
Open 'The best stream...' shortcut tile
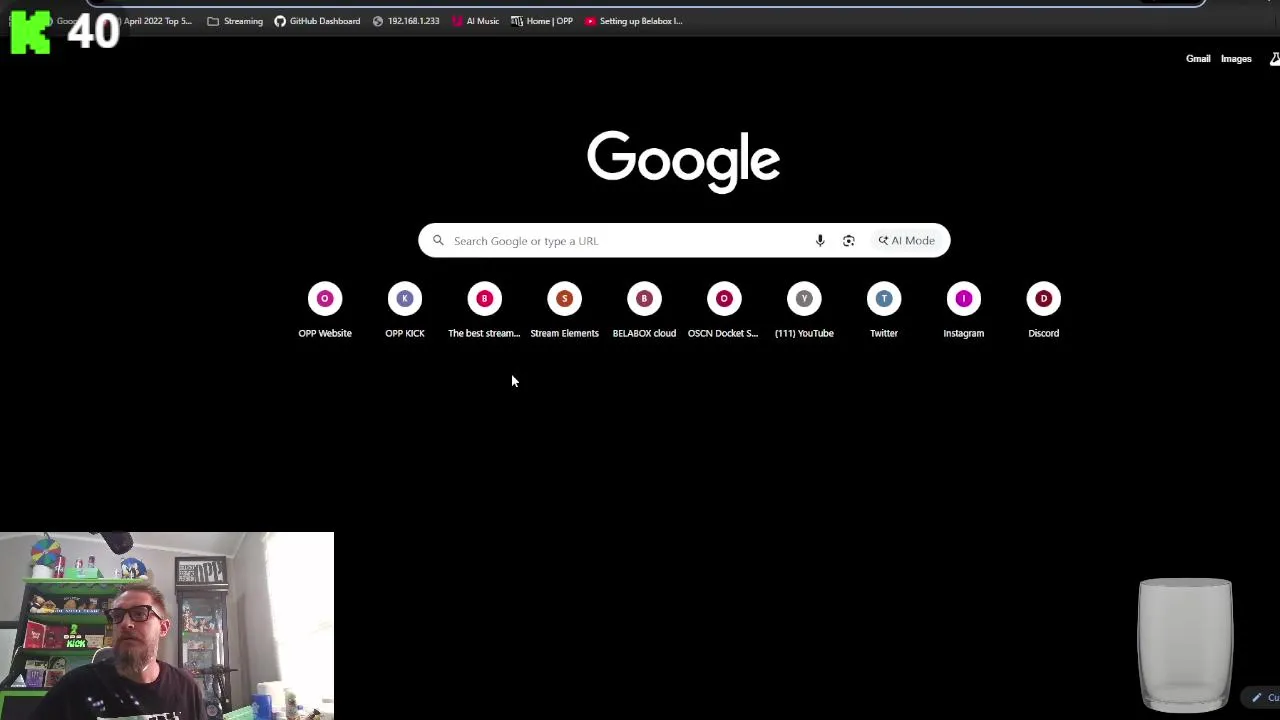coord(484,312)
